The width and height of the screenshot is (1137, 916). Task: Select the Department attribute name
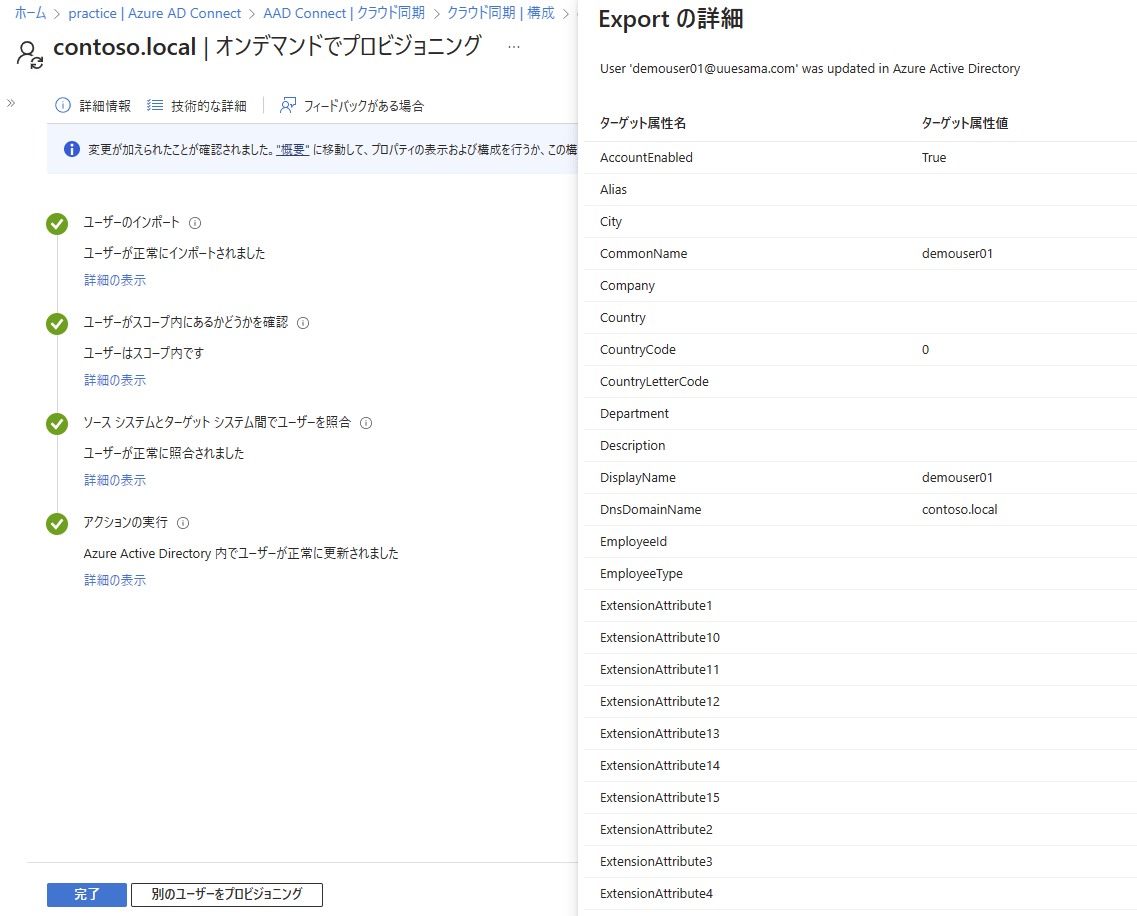(634, 413)
